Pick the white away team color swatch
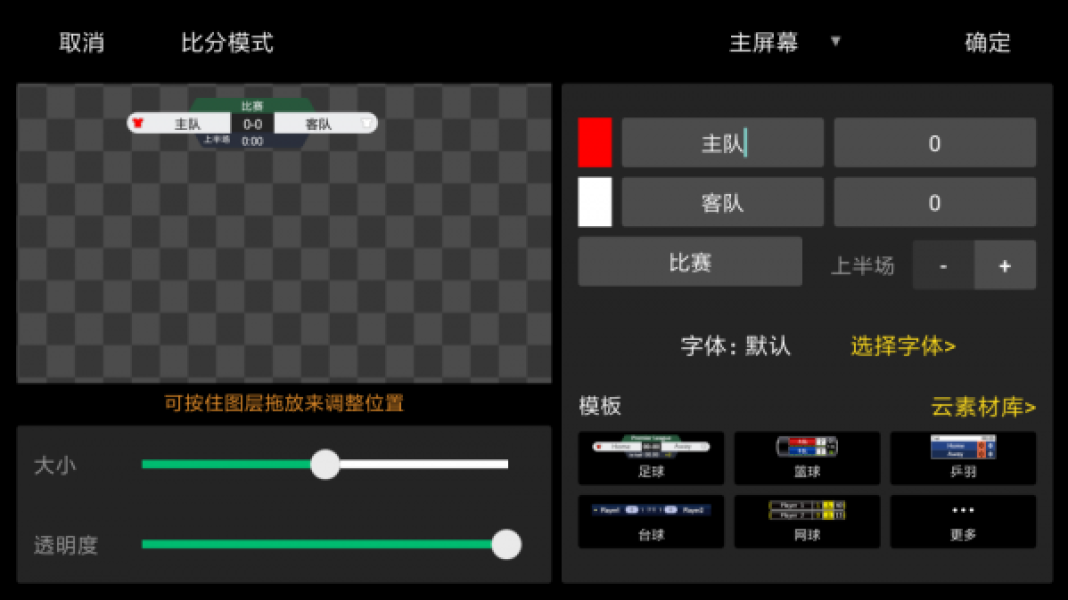Screen dimensions: 1068x600 [595, 202]
